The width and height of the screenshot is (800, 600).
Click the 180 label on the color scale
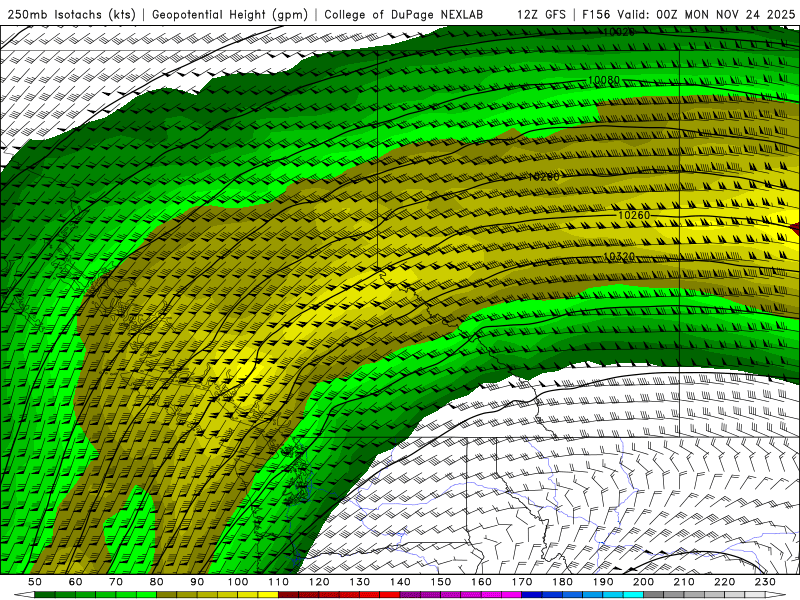pos(562,582)
